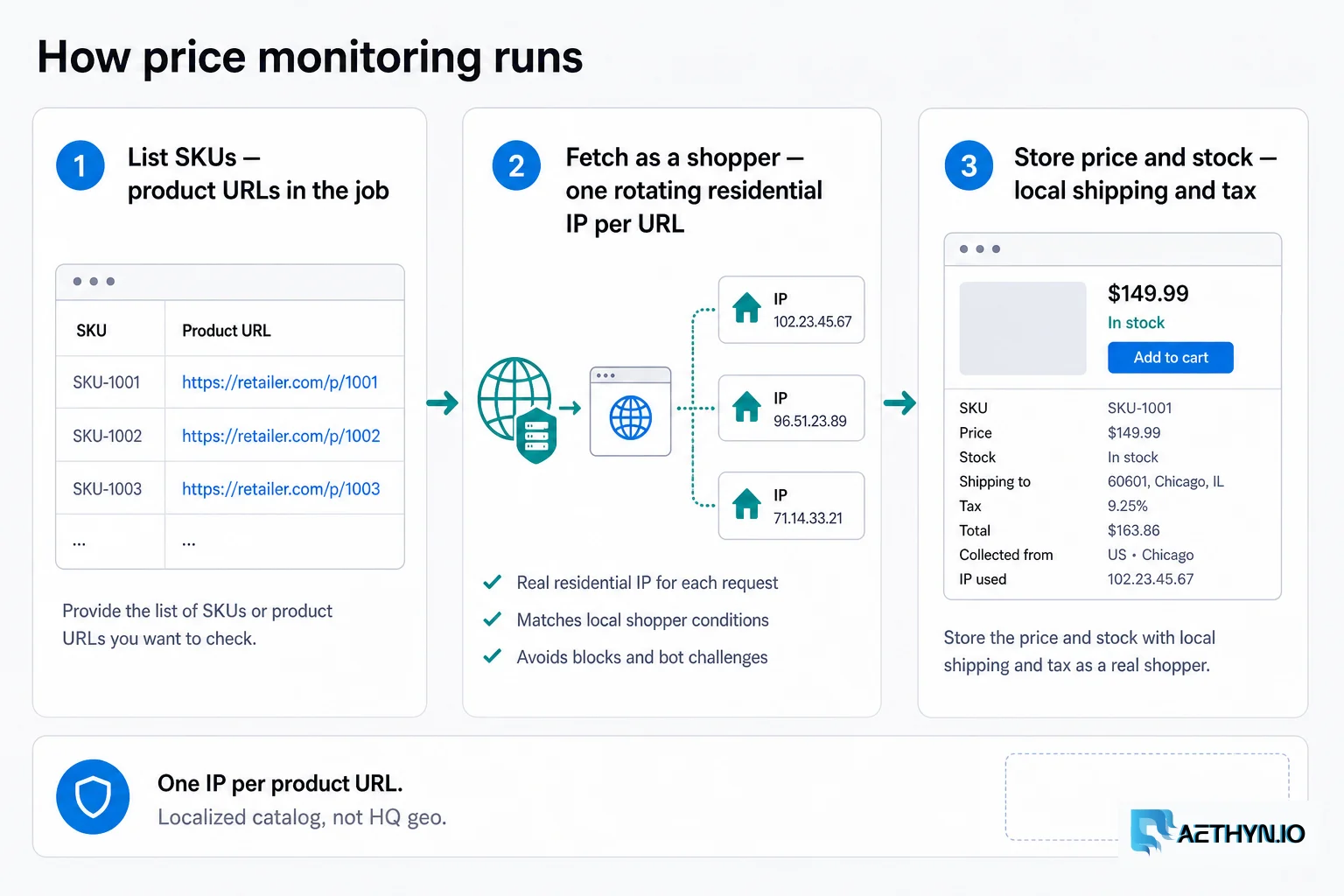Click 'How price monitoring runs' title
Viewport: 1344px width, 896px height.
pos(310,58)
